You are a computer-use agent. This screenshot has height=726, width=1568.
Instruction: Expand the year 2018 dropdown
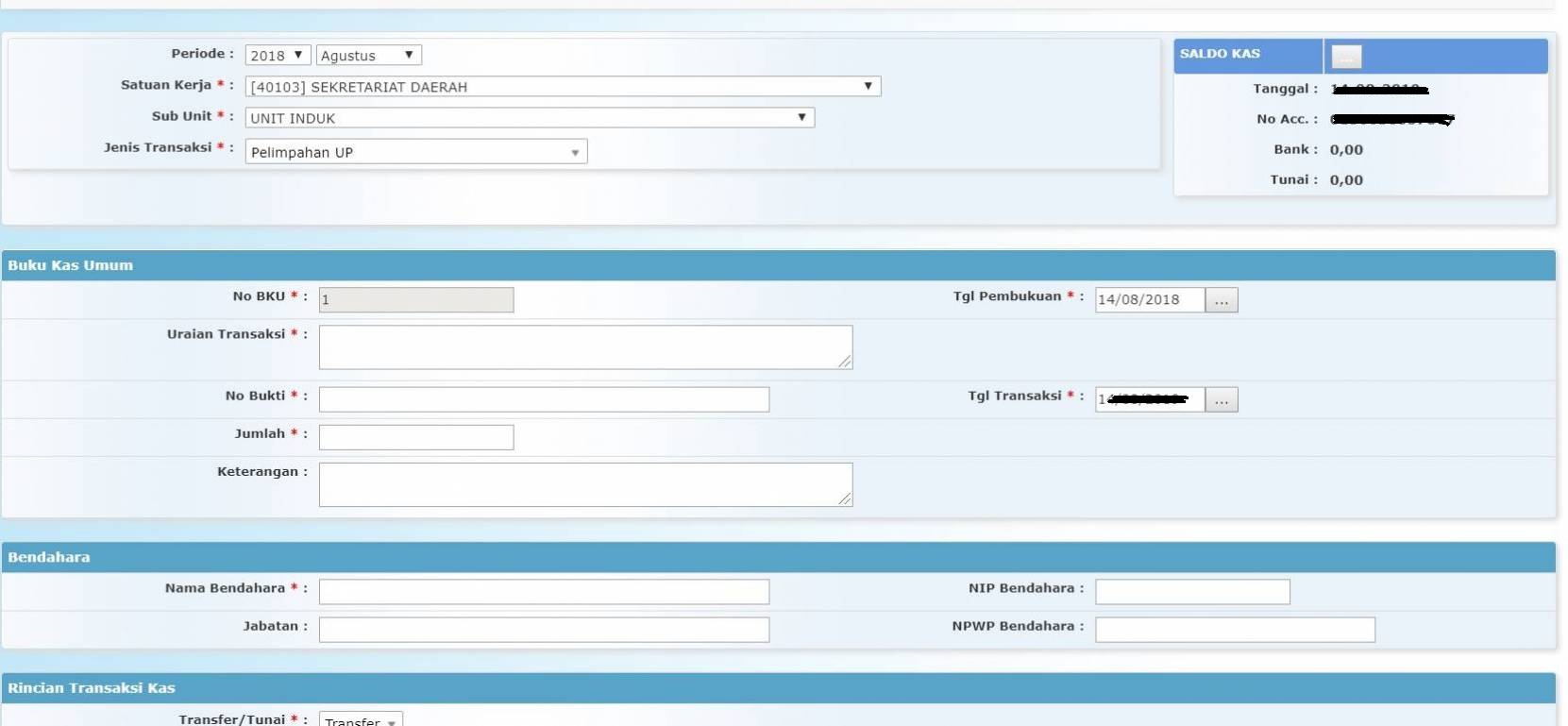click(x=278, y=56)
